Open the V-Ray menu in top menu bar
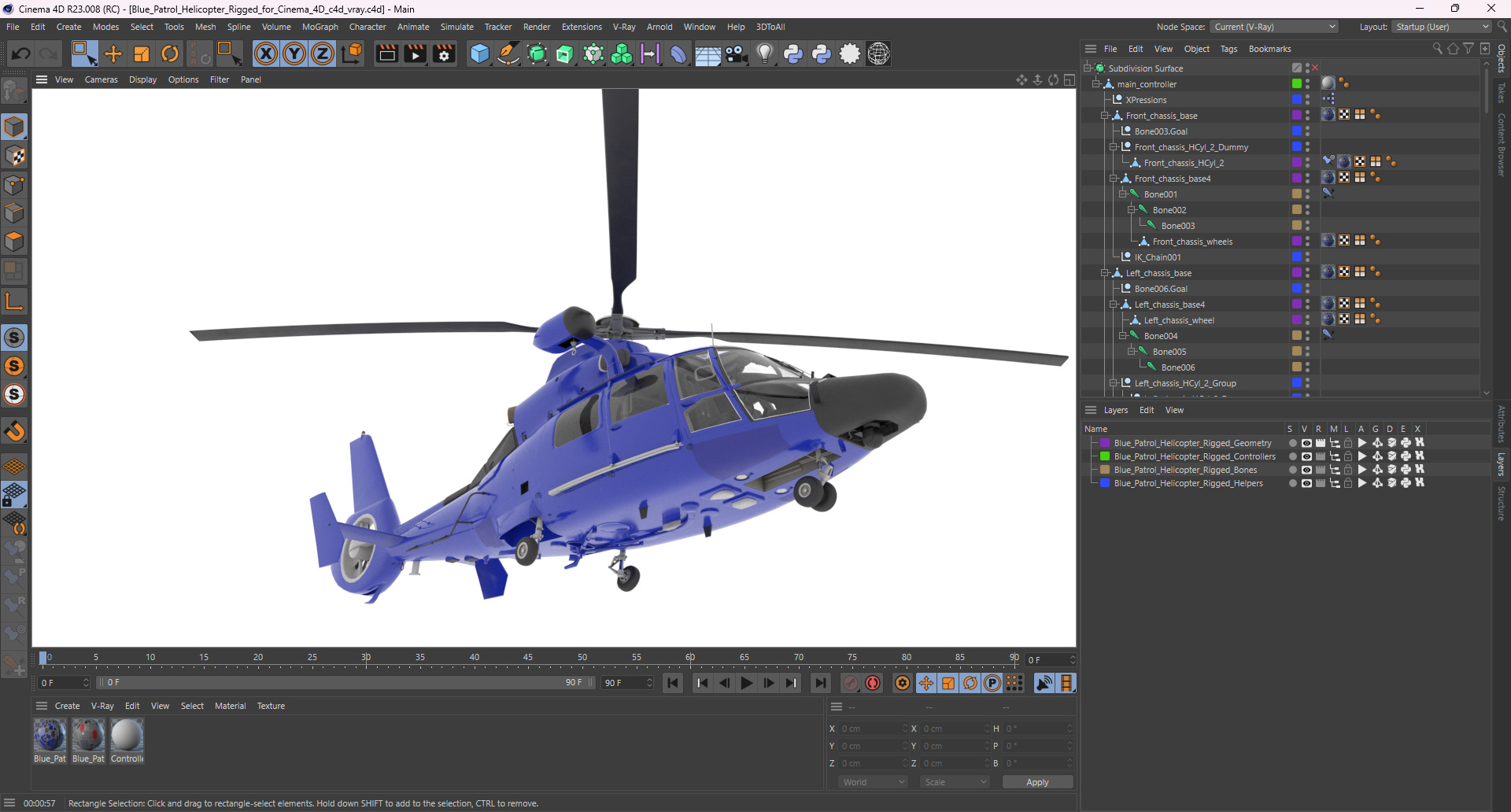 pos(624,27)
